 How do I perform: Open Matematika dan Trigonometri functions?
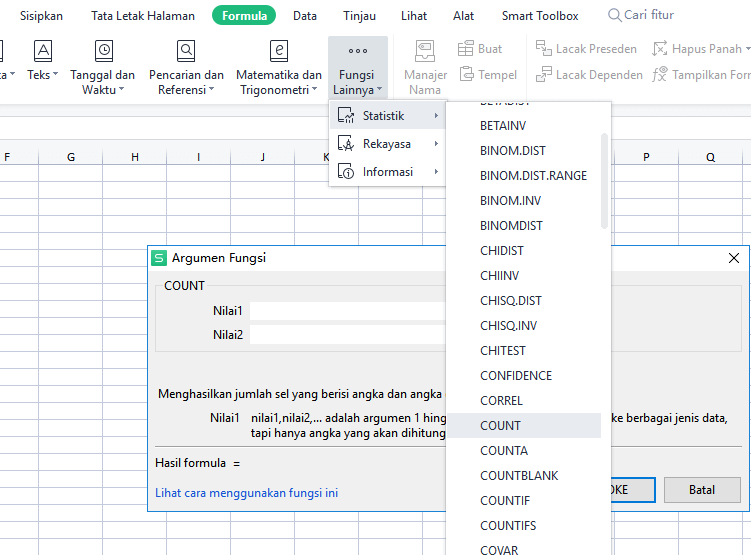pos(279,51)
